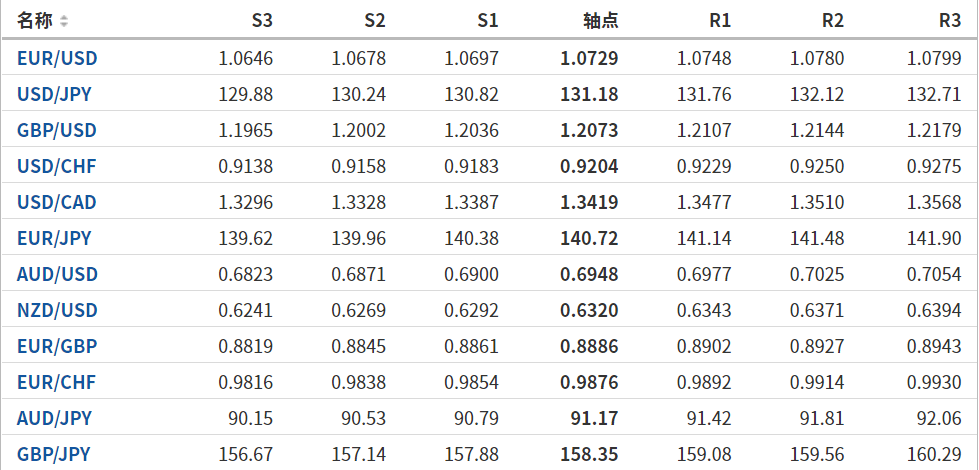Click the USD/JPY S1 value 130.82

[474, 95]
